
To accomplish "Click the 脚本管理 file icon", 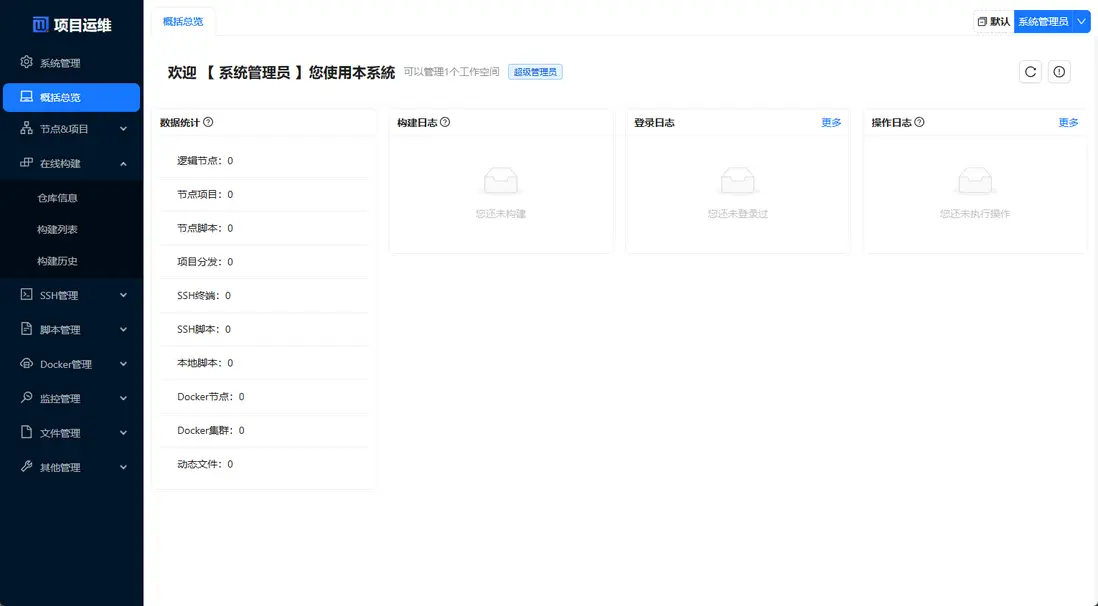I will pyautogui.click(x=27, y=329).
